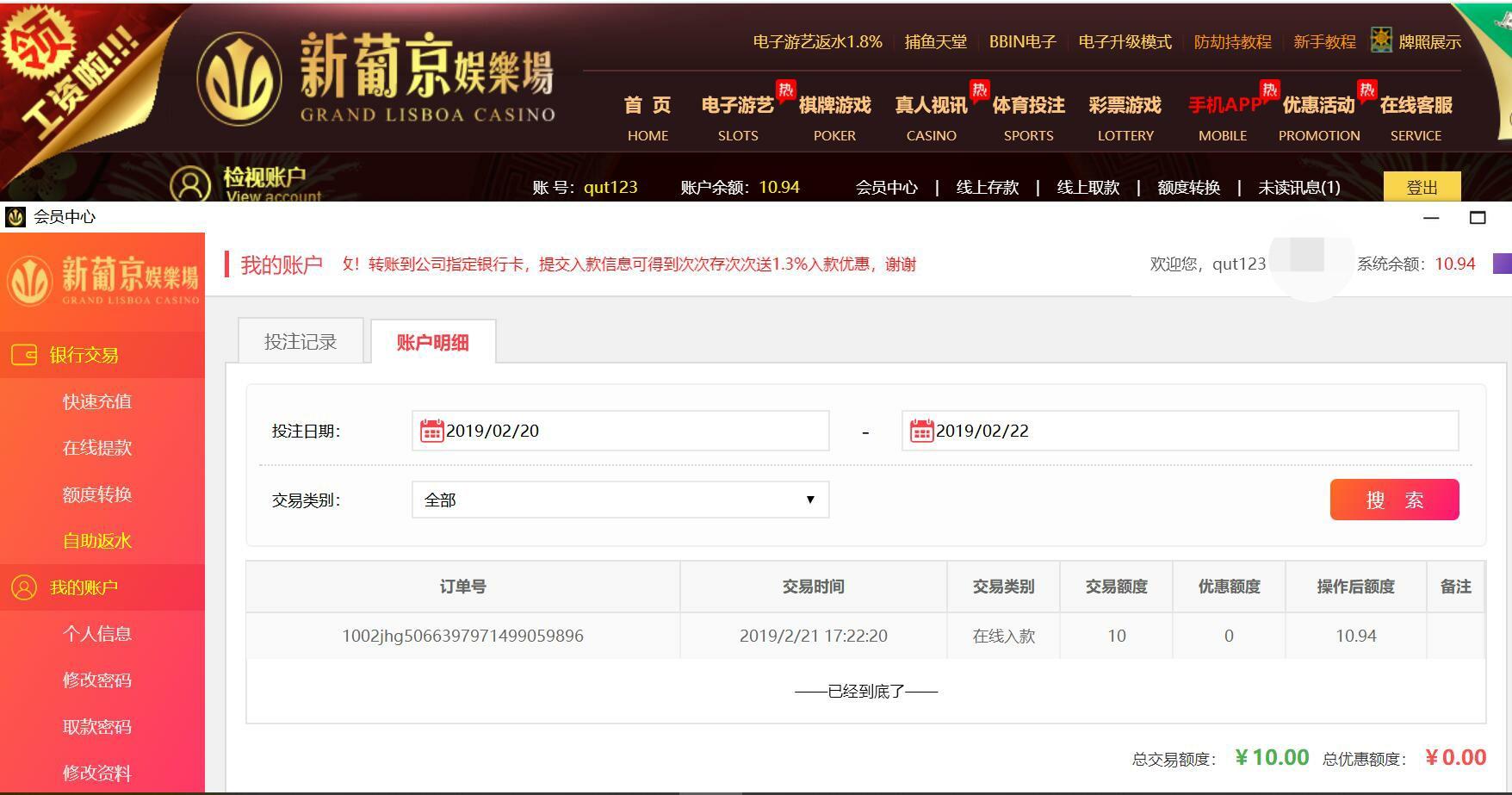Open 个人信息 in the sidebar
This screenshot has height=795, width=1512.
coord(96,634)
